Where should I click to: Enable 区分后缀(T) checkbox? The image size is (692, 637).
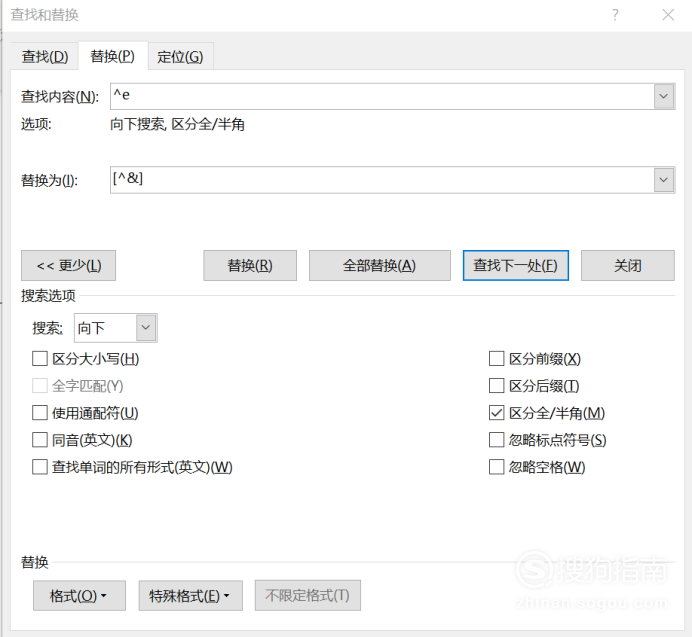tap(496, 386)
